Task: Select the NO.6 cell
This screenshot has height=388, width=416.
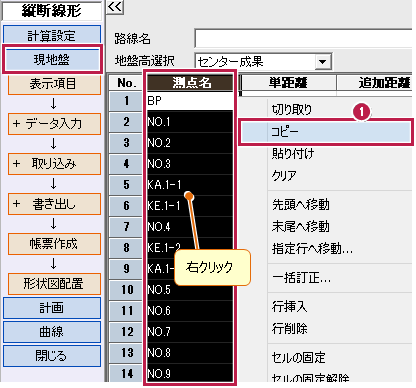Action: pyautogui.click(x=190, y=311)
